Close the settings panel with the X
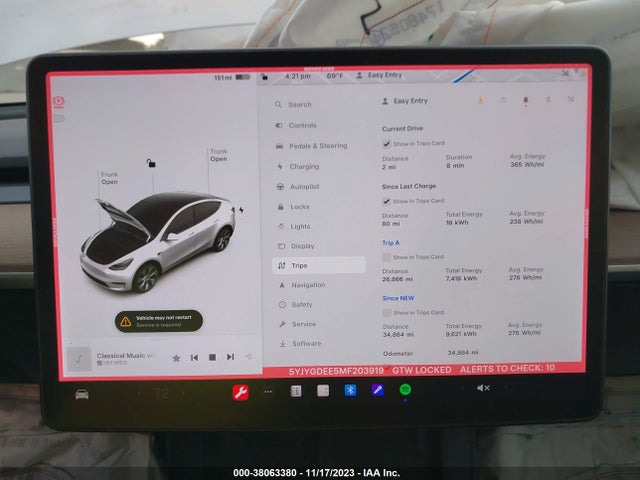Screen dimensions: 640x480 [x=571, y=99]
